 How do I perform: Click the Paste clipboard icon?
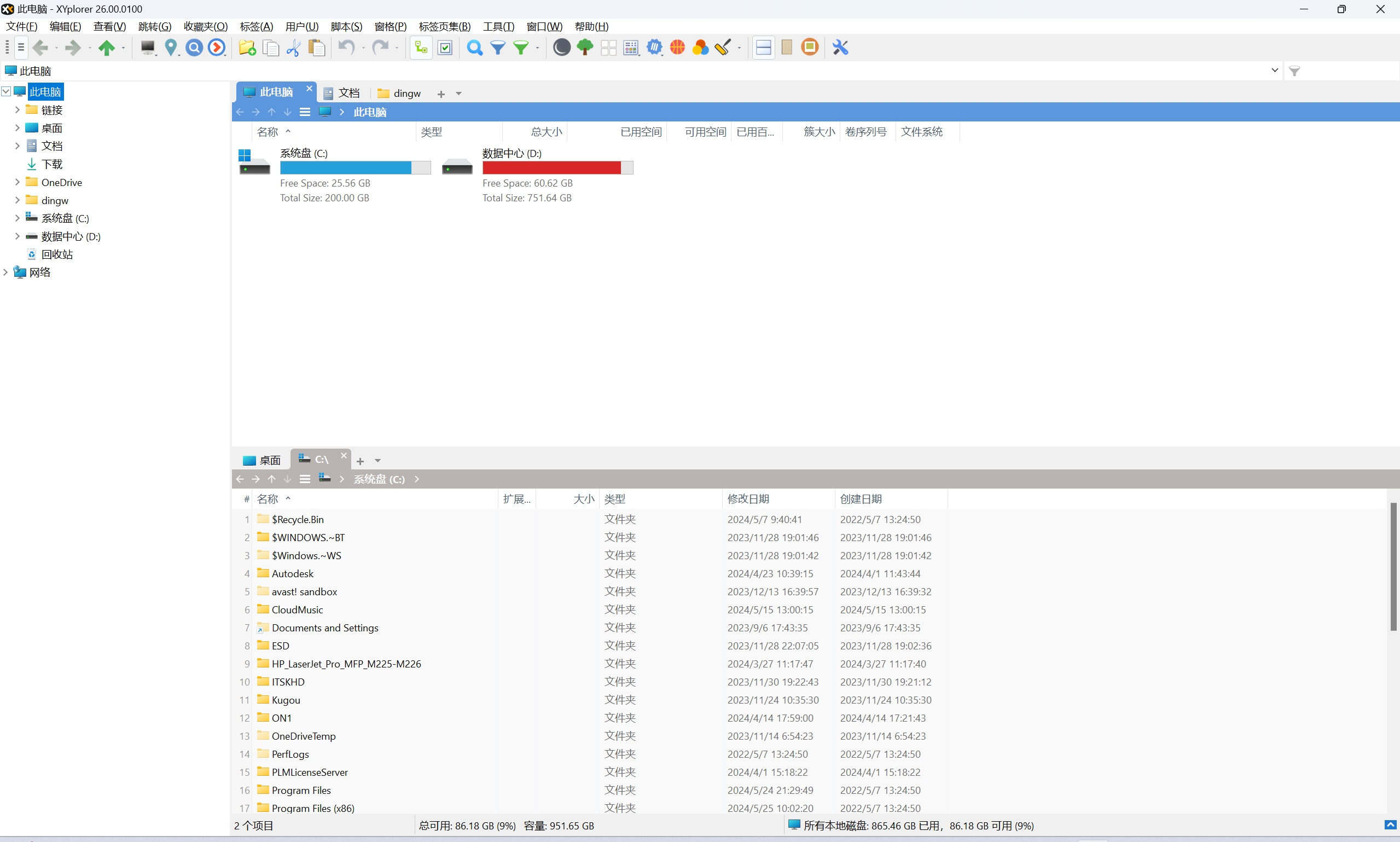pos(317,48)
